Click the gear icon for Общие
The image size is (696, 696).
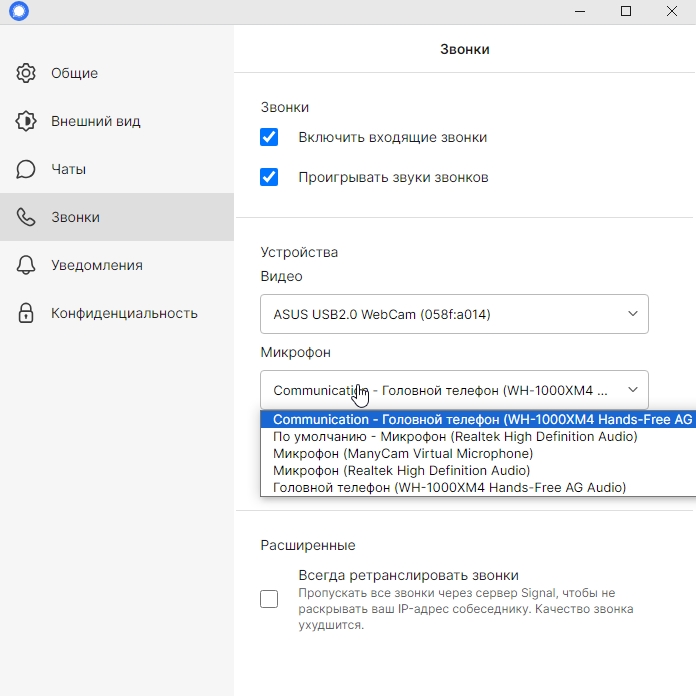[x=26, y=73]
